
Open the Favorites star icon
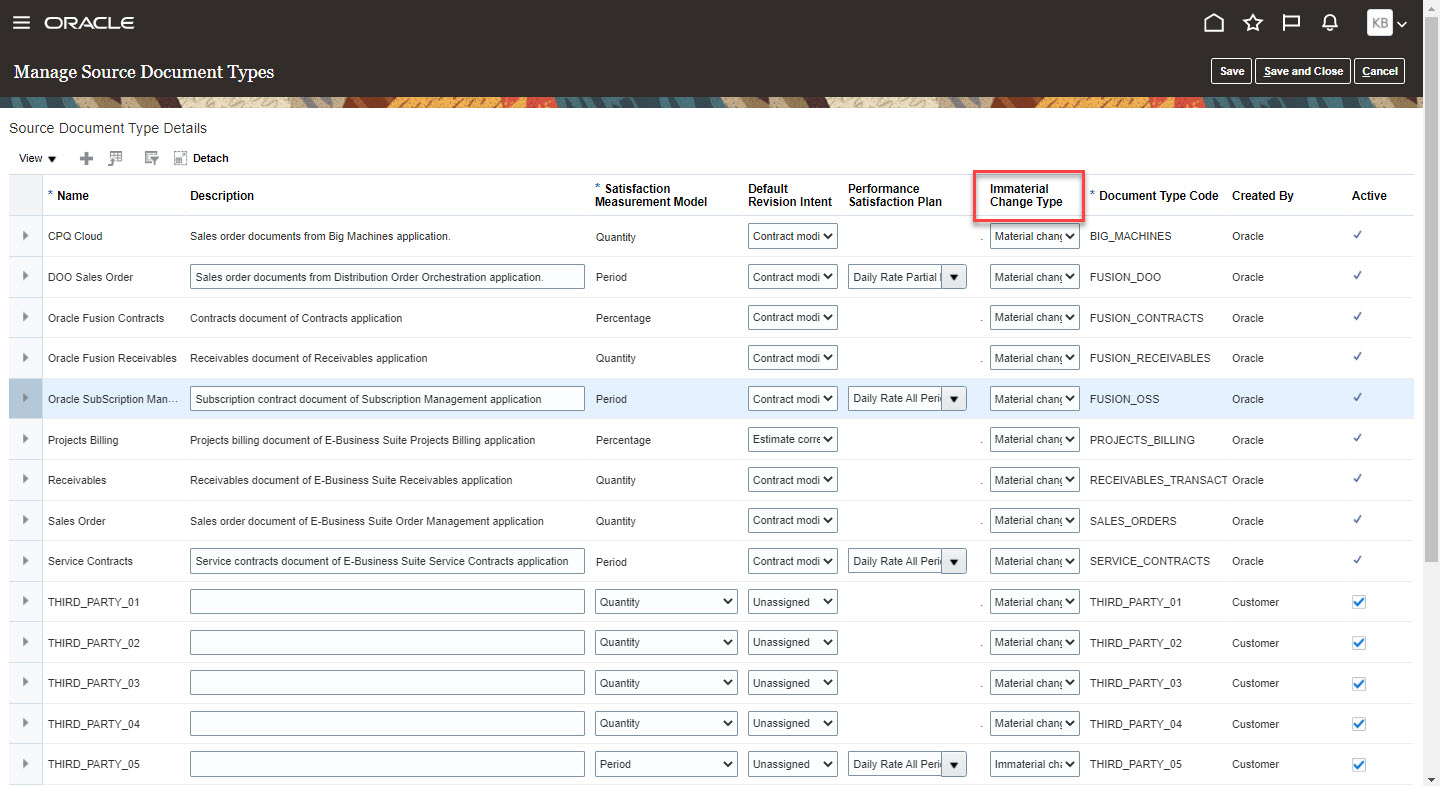point(1252,23)
